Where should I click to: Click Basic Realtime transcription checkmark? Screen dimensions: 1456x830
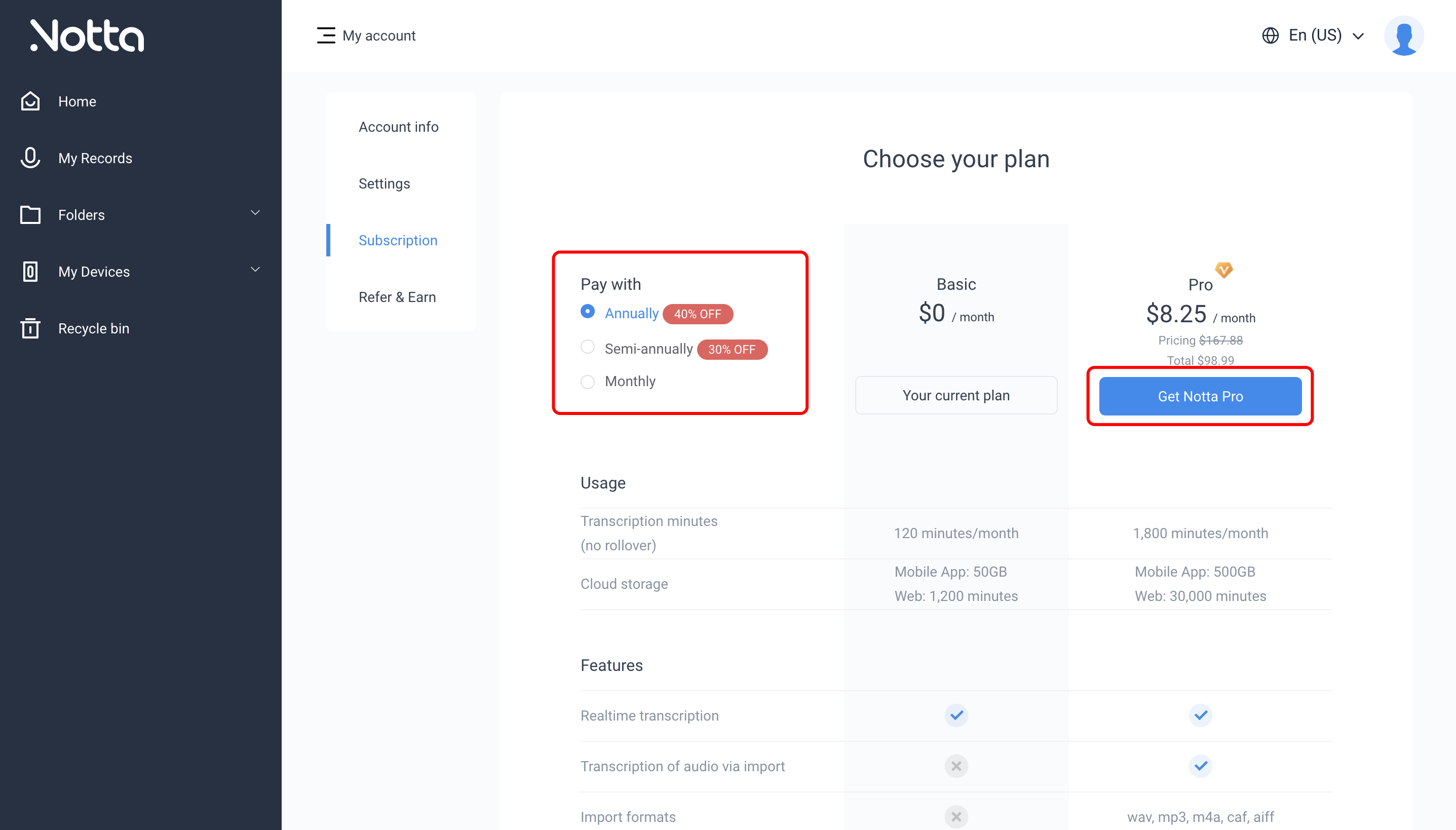(956, 715)
